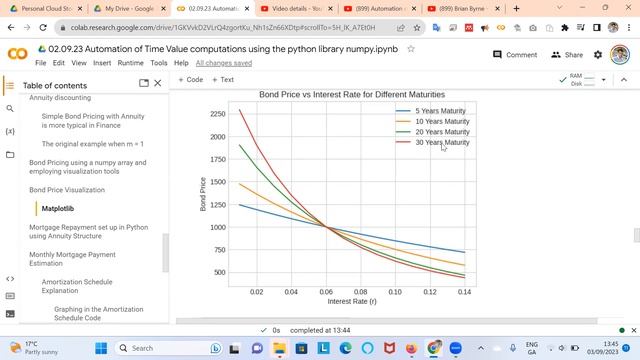
Task: Select the Matplotlib section
Action: [58, 209]
